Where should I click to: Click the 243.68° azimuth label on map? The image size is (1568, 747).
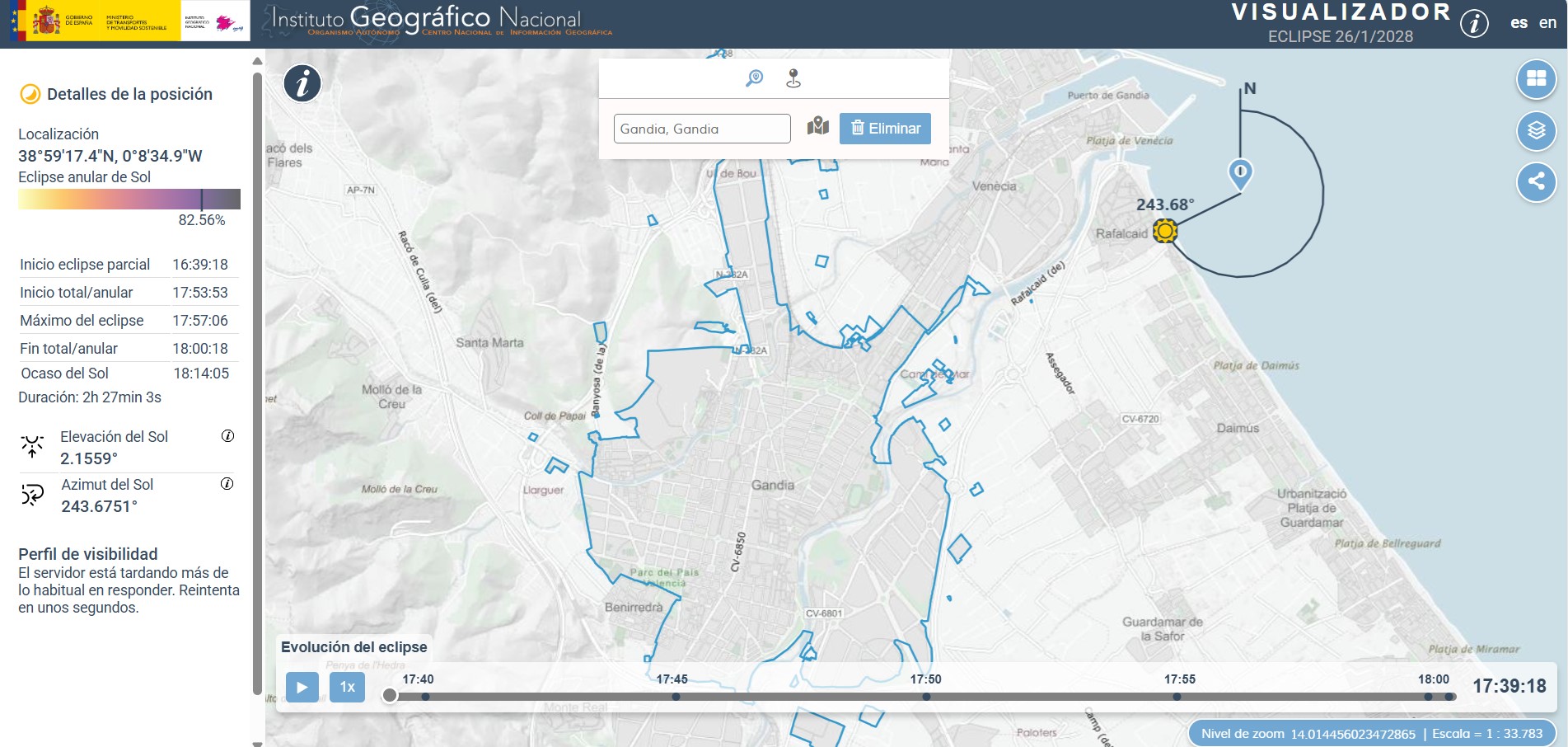pos(1165,204)
